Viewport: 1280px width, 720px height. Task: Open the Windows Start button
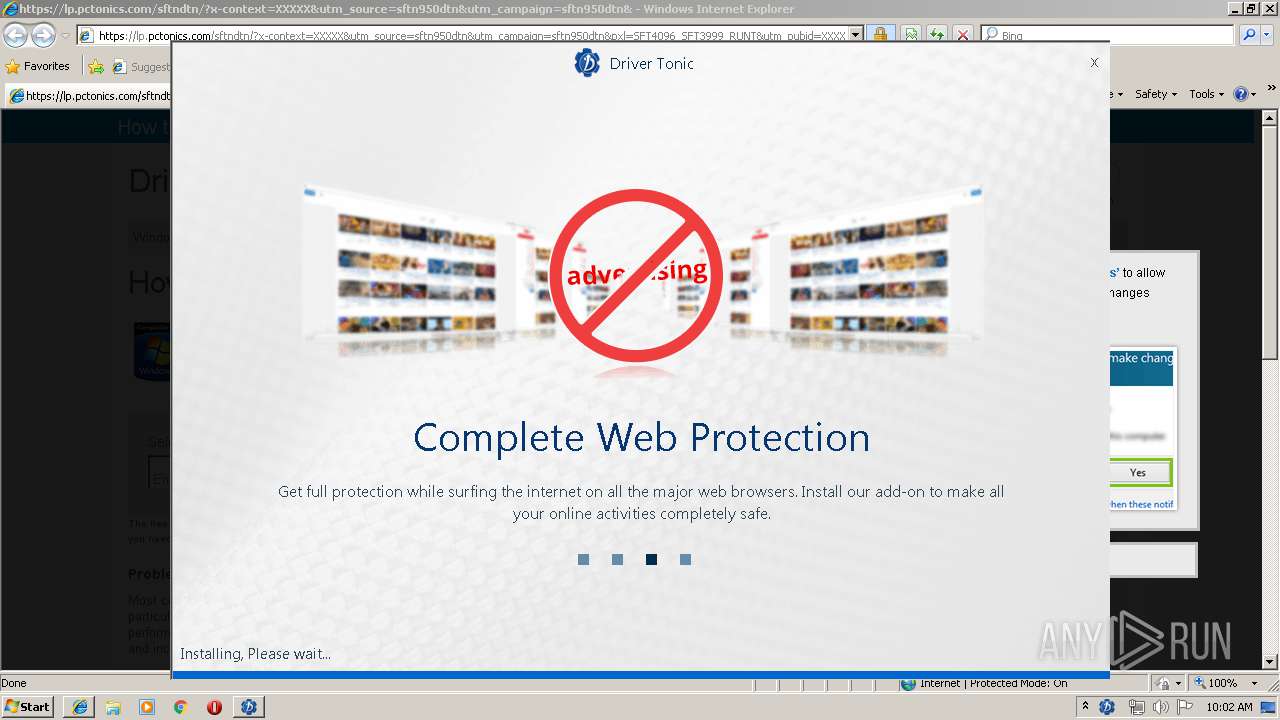(28, 706)
